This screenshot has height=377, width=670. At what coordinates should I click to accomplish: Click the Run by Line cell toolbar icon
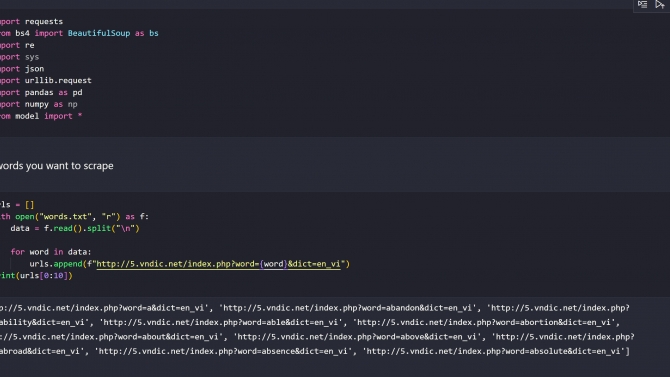[642, 4]
